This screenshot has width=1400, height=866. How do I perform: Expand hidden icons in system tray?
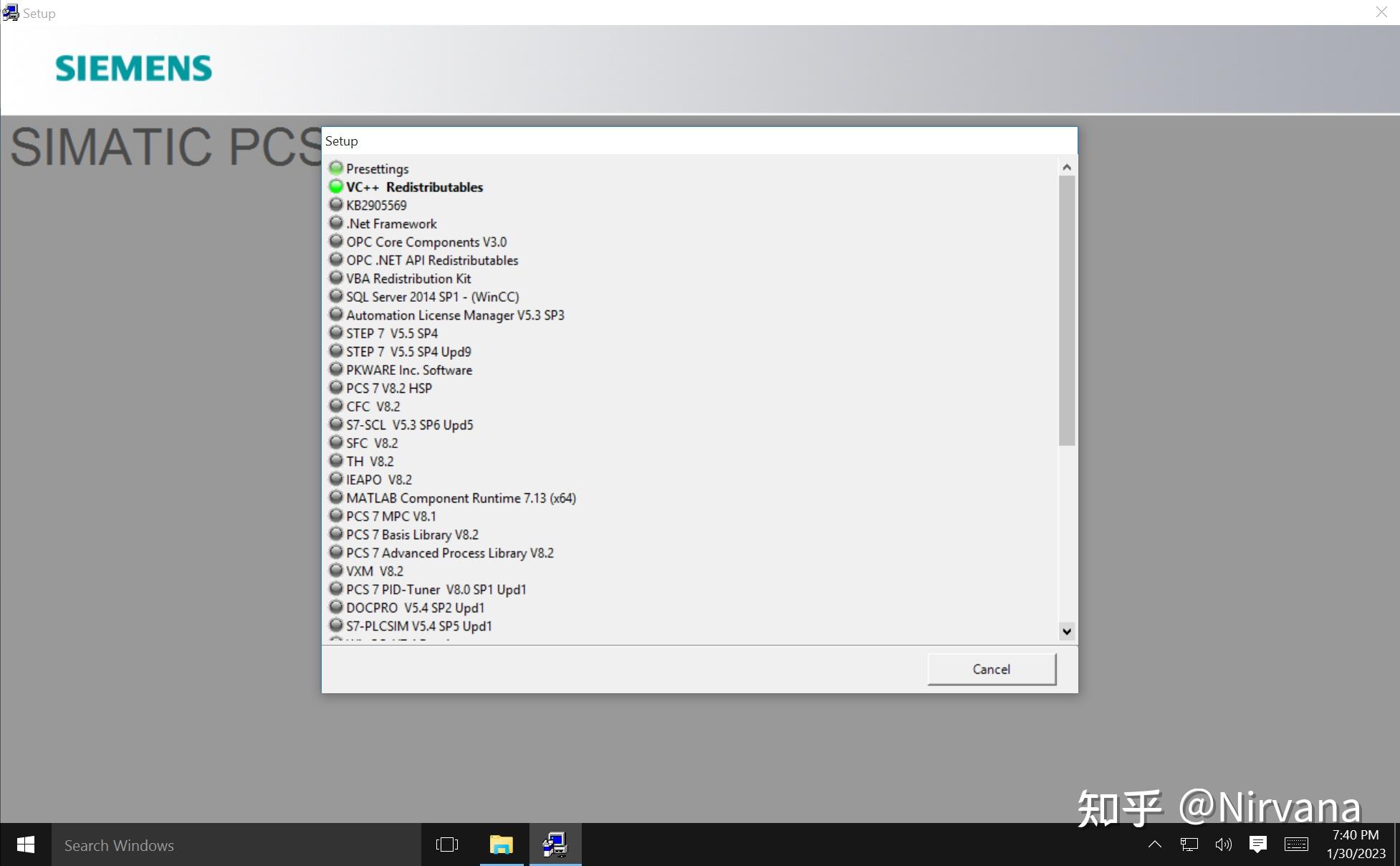tap(1155, 844)
